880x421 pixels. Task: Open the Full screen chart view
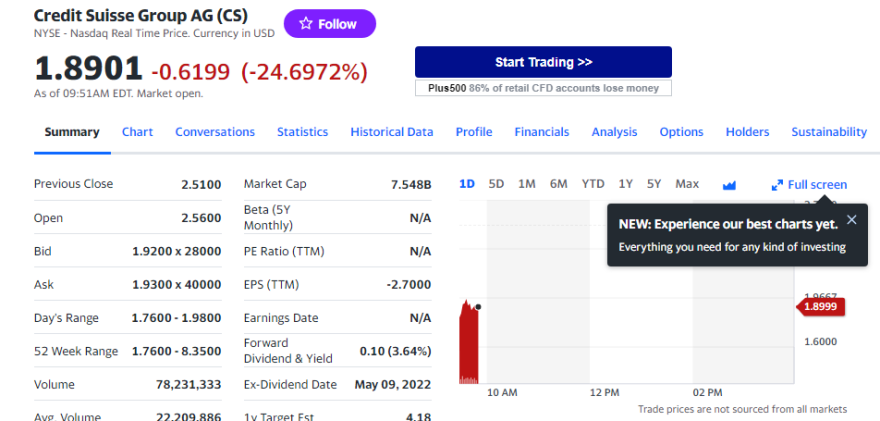pos(809,185)
